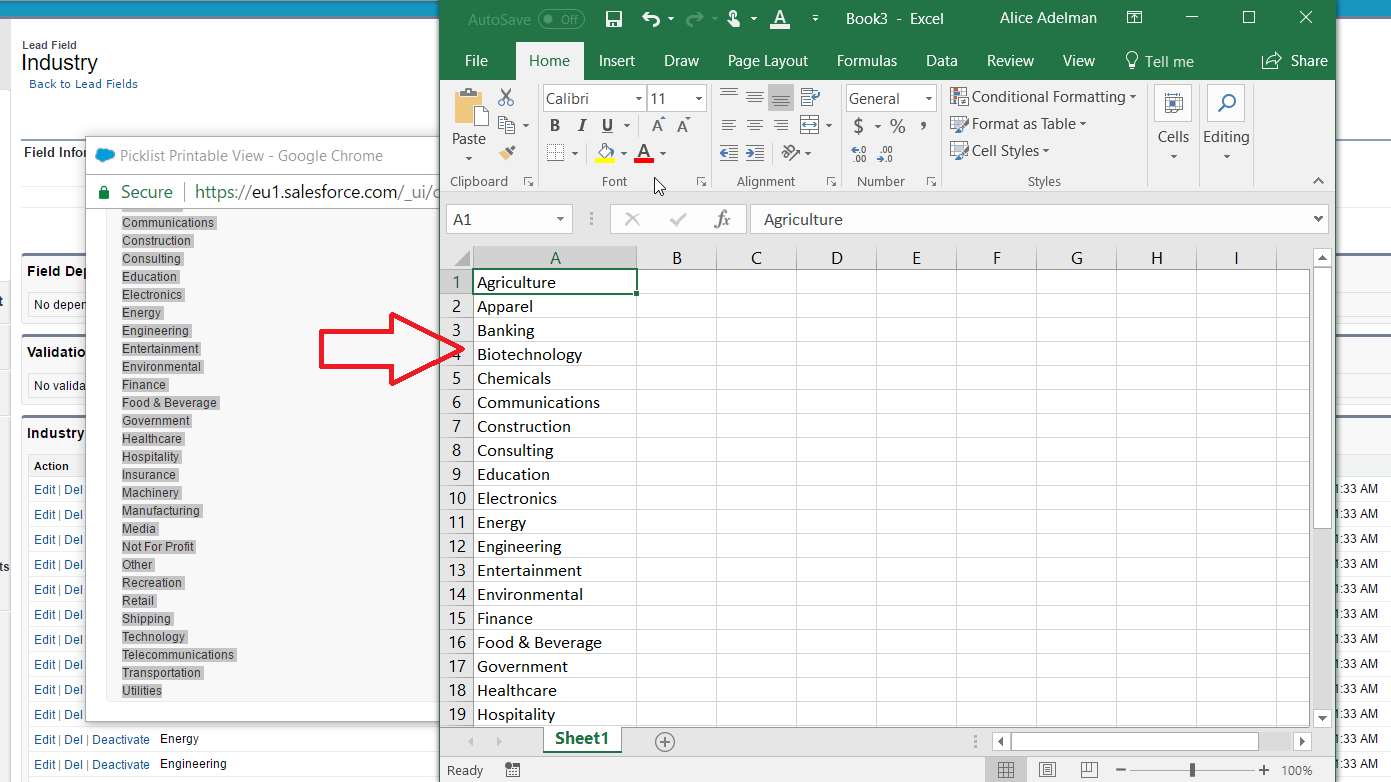Click the font color icon in the Quick Access Toolbar

click(780, 19)
